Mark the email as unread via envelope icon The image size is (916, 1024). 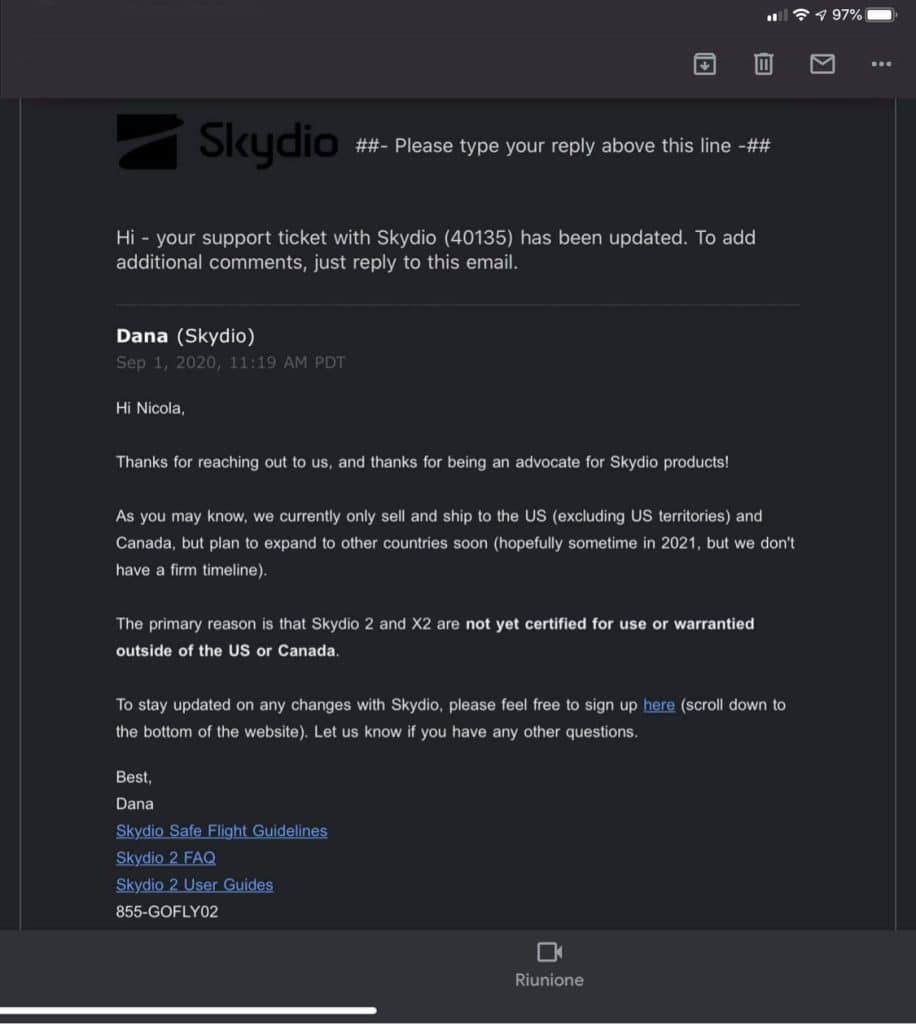point(822,64)
